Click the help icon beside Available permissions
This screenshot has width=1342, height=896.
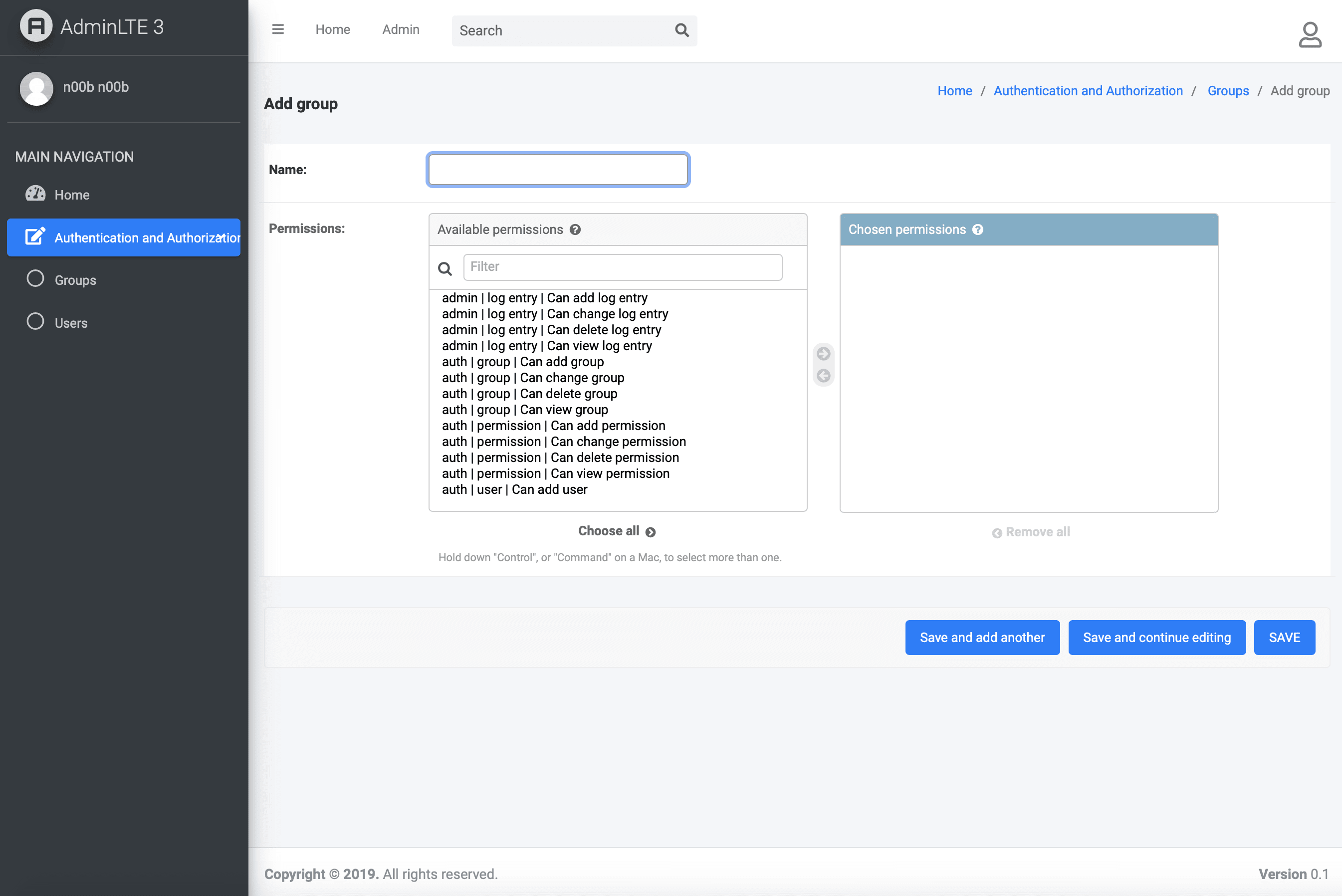(x=575, y=229)
